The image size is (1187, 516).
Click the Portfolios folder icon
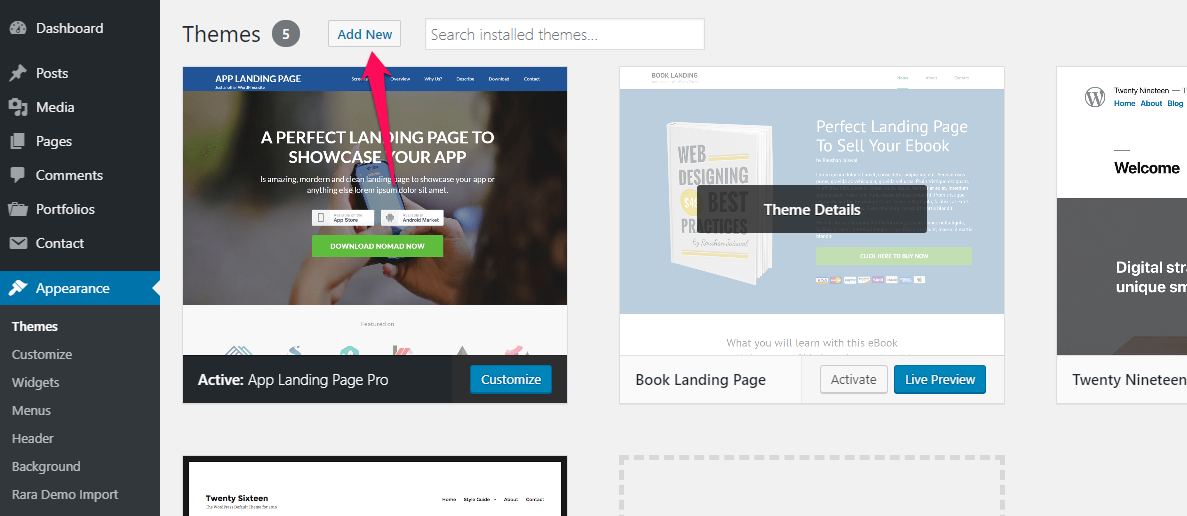click(x=18, y=209)
